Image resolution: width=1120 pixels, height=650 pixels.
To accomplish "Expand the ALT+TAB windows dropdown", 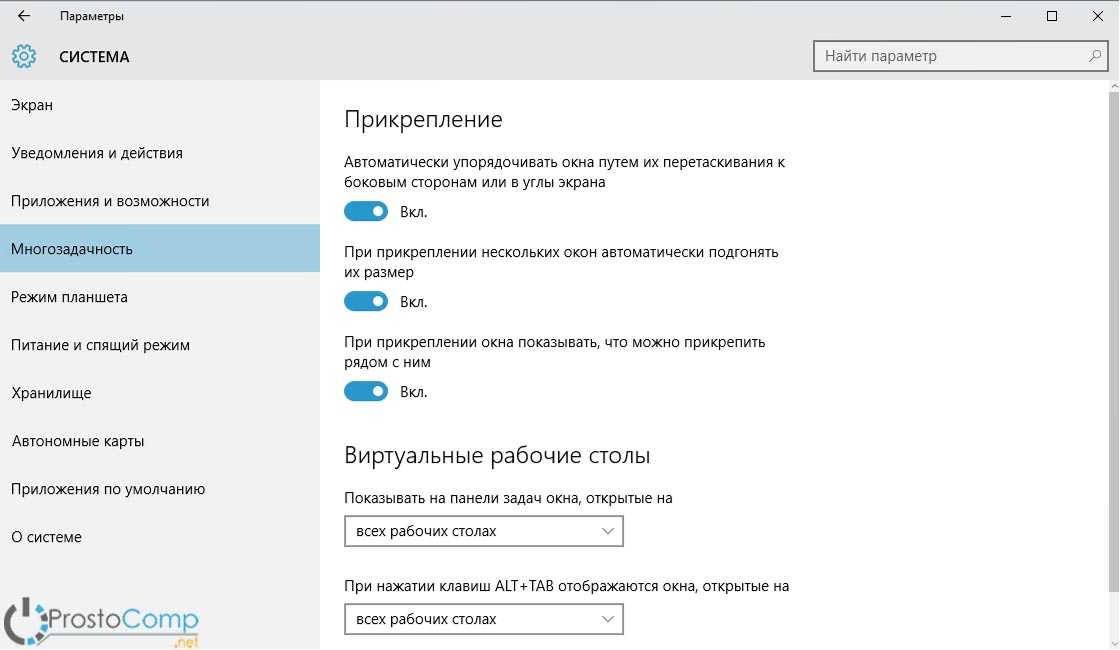I will coord(483,619).
